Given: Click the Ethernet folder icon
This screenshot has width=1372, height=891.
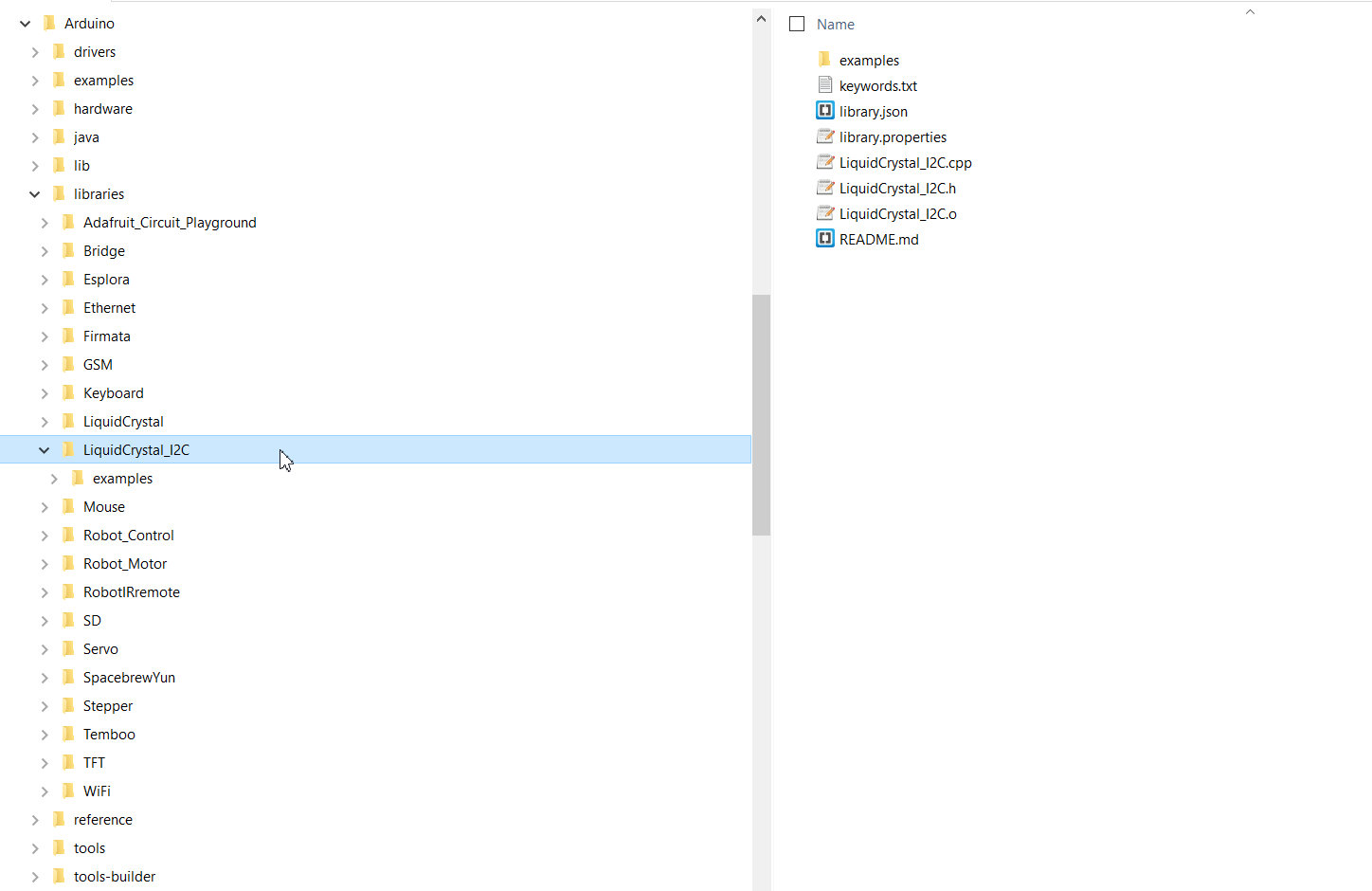Looking at the screenshot, I should [68, 307].
